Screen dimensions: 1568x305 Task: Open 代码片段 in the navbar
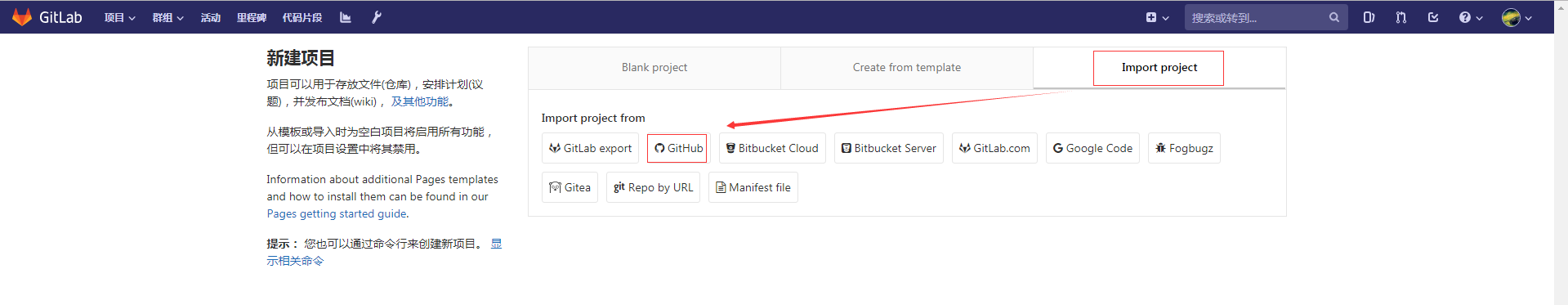tap(302, 17)
